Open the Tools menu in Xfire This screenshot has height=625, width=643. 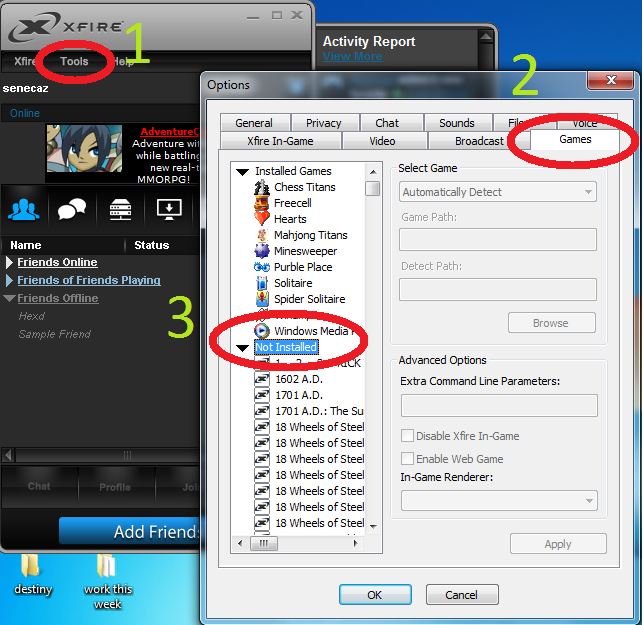pos(74,61)
